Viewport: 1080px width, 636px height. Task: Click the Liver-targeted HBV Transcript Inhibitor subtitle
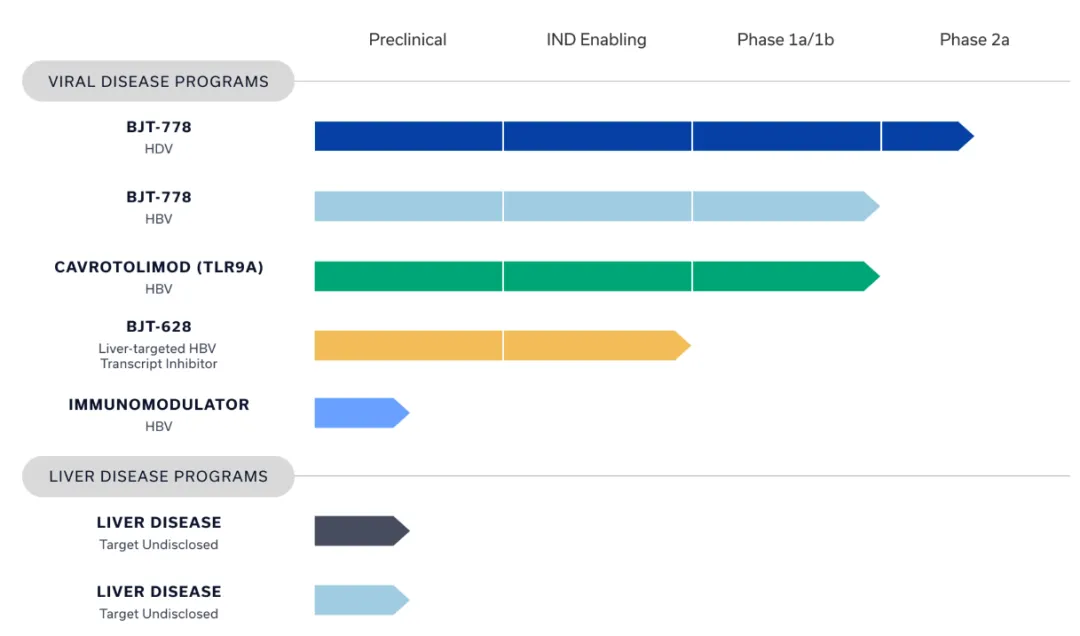click(x=158, y=356)
